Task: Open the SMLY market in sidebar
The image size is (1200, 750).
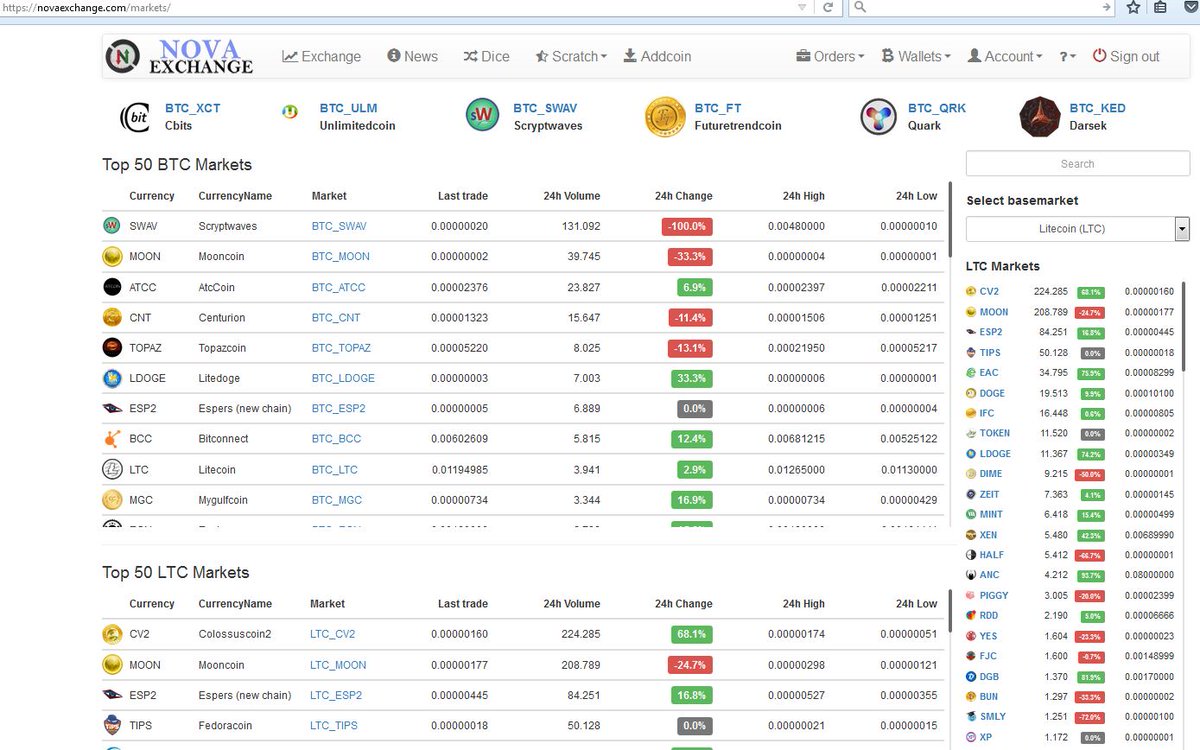Action: point(993,716)
